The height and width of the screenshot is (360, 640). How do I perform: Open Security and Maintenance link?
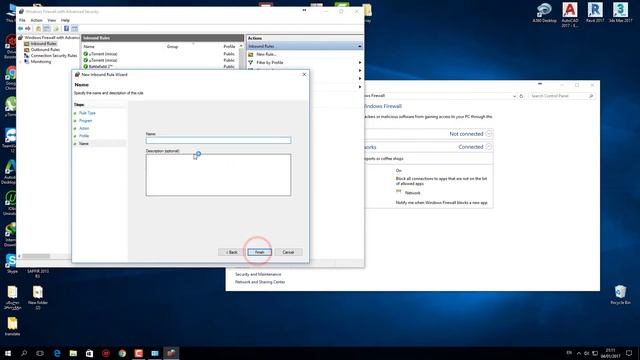[258, 274]
